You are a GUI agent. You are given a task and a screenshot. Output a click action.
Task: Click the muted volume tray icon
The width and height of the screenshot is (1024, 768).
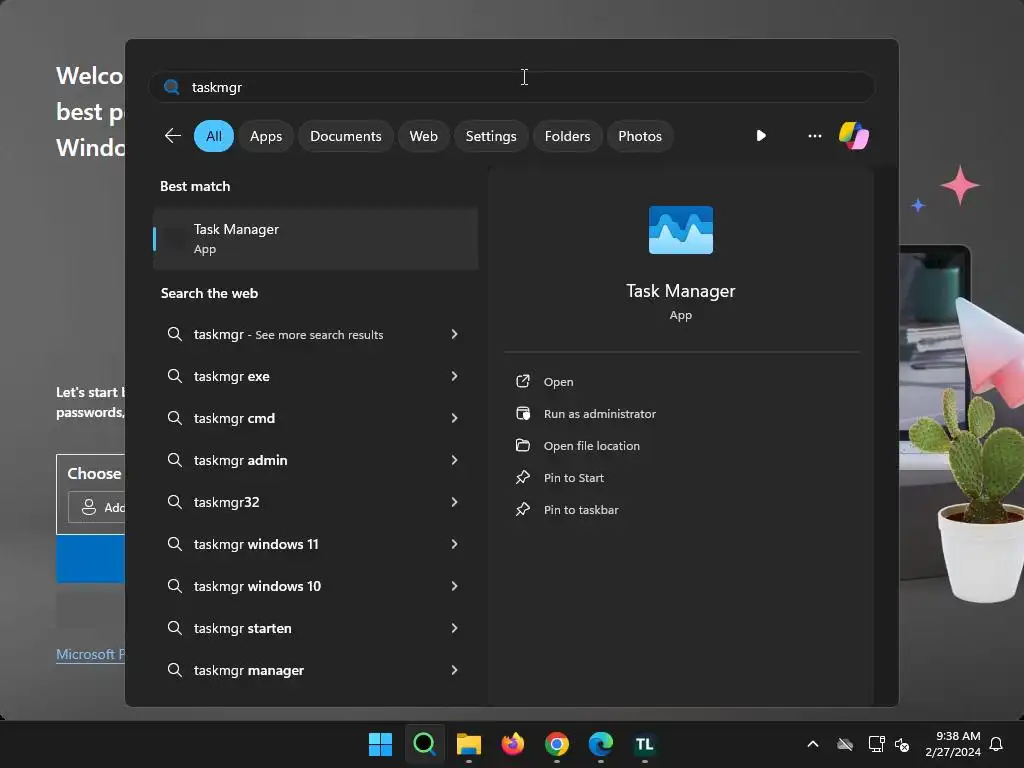point(902,744)
